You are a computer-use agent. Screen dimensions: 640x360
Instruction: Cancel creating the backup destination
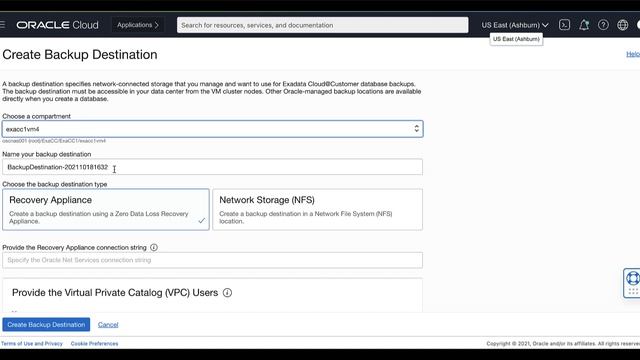tap(108, 324)
